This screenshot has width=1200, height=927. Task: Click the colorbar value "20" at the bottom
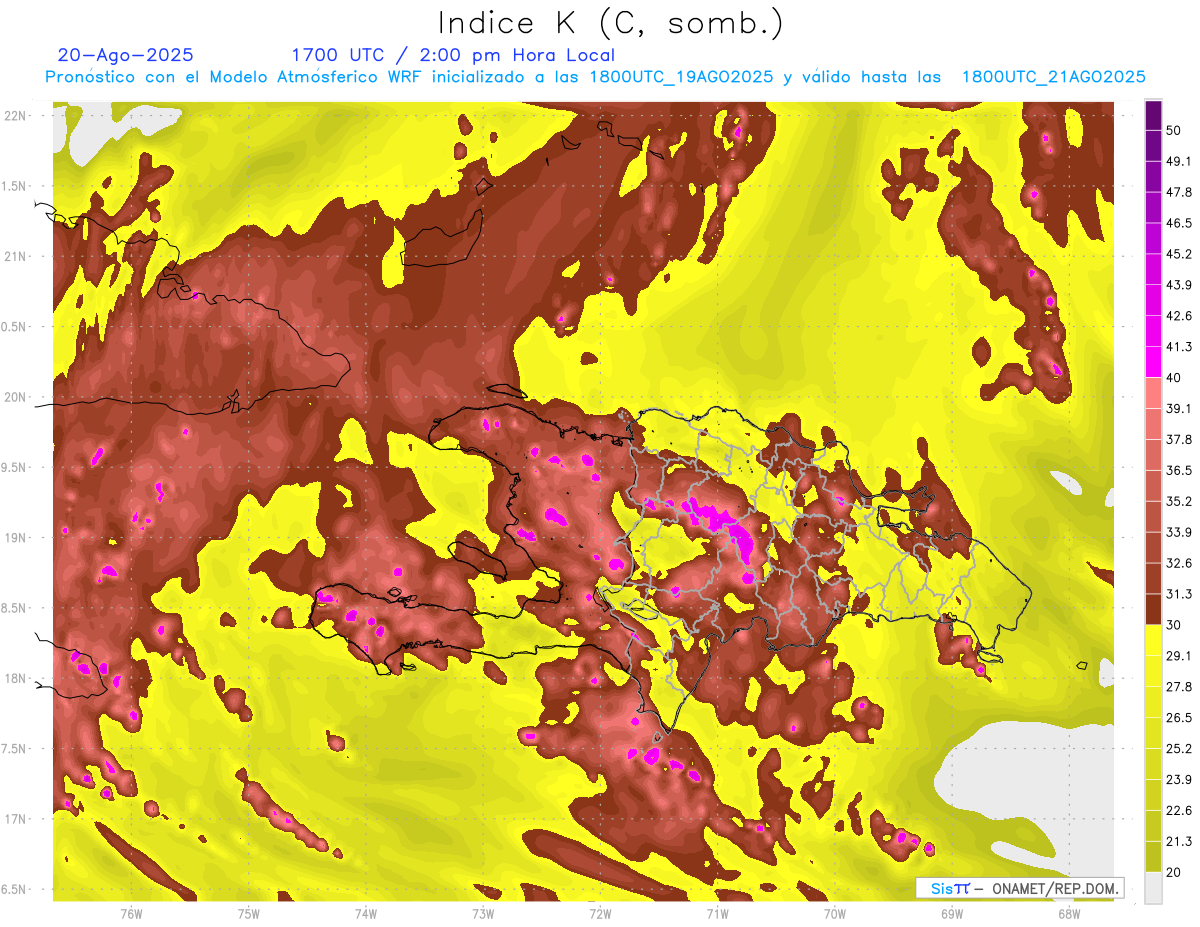[1174, 872]
